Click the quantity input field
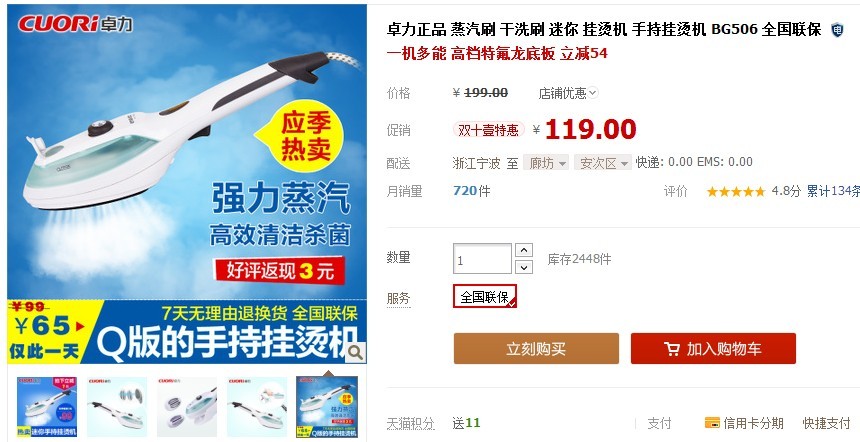 coord(482,259)
